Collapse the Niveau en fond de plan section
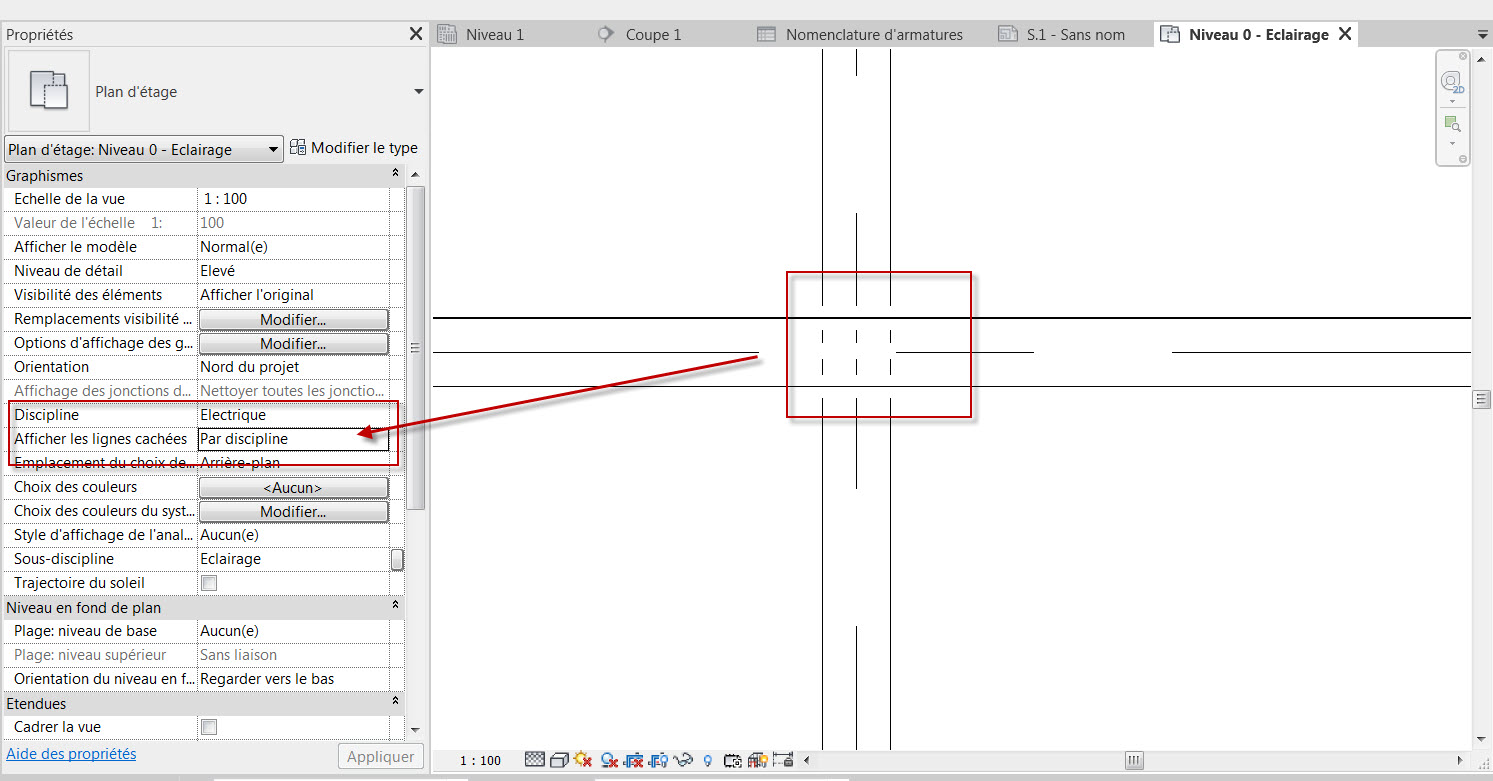Viewport: 1493px width, 781px height. pos(395,607)
